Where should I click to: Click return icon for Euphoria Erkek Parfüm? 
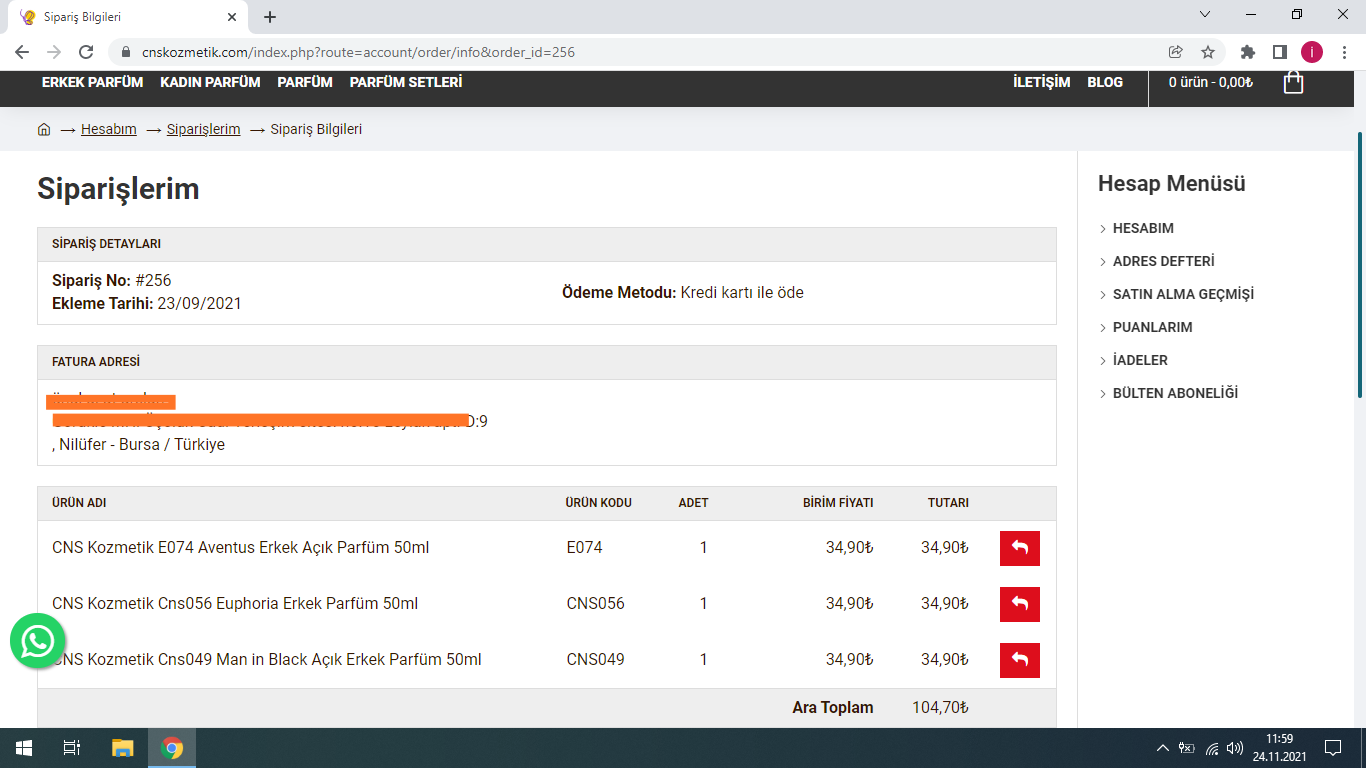click(x=1019, y=604)
